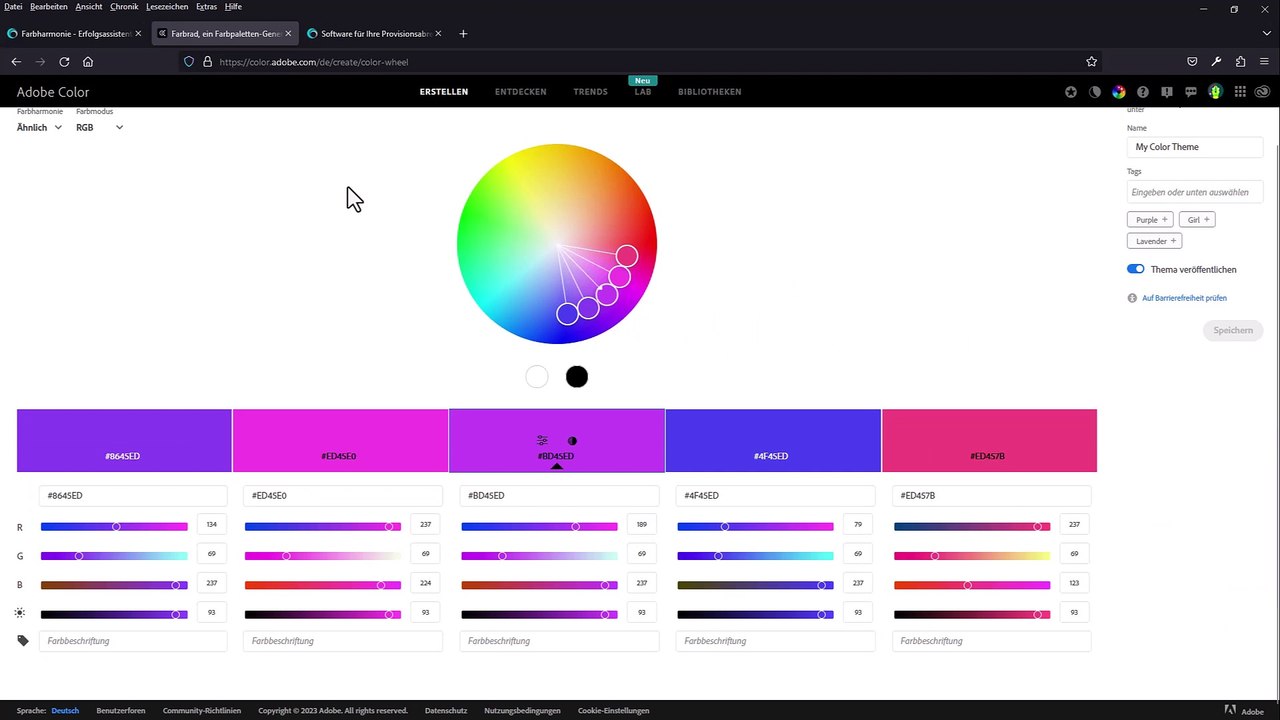Click the color tag label icon
Viewport: 1280px width, 720px height.
coord(23,640)
